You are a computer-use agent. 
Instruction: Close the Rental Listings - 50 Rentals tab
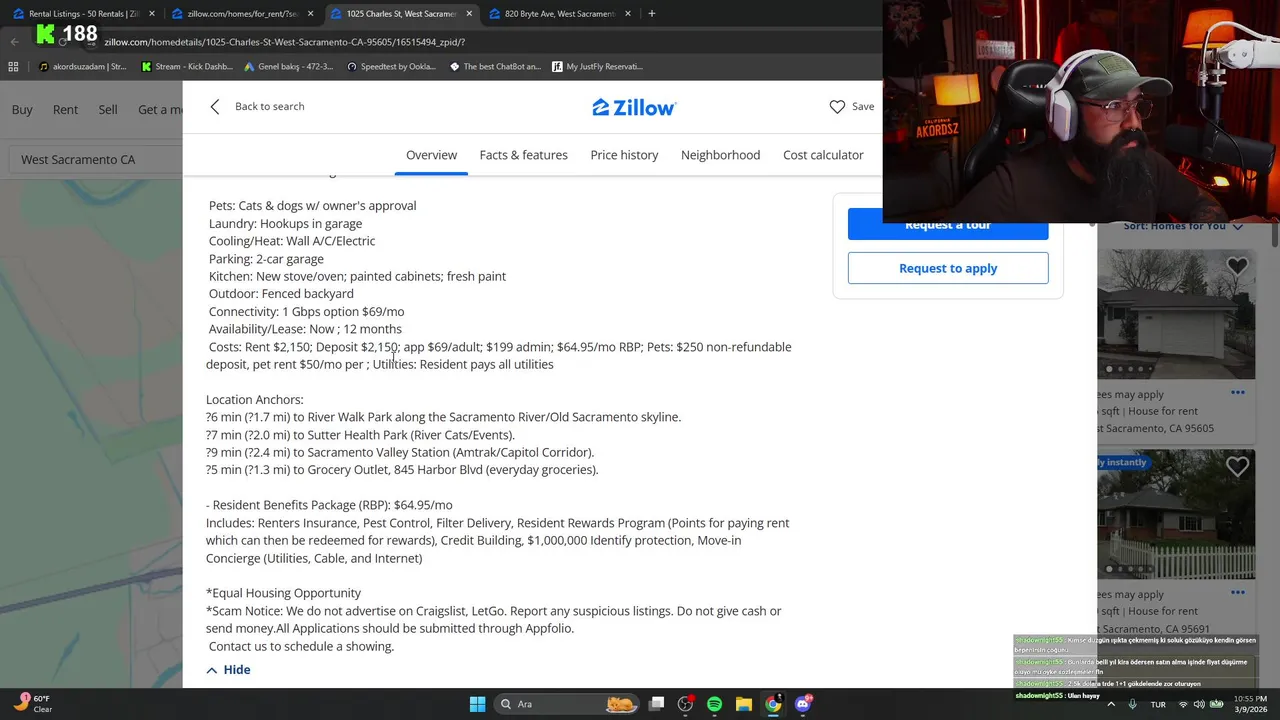pyautogui.click(x=152, y=14)
